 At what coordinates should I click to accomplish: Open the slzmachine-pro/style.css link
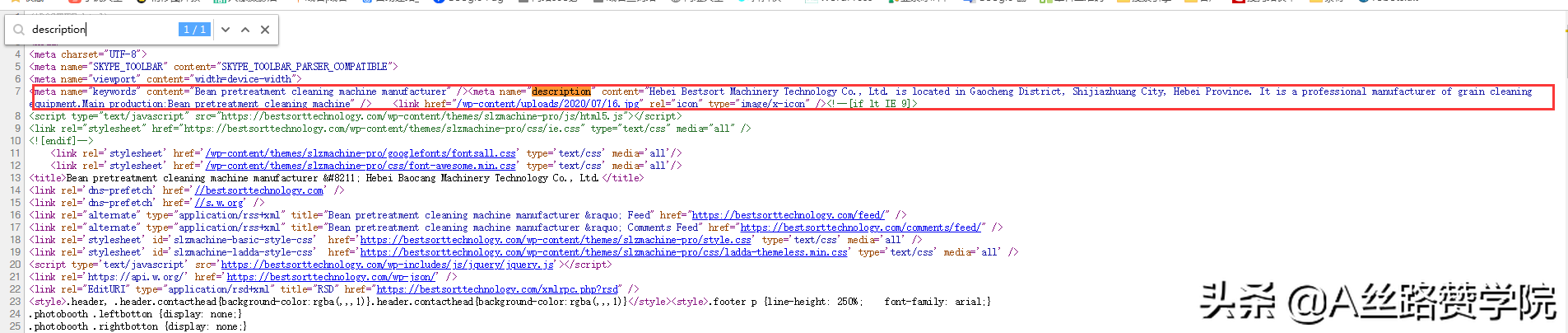[556, 240]
